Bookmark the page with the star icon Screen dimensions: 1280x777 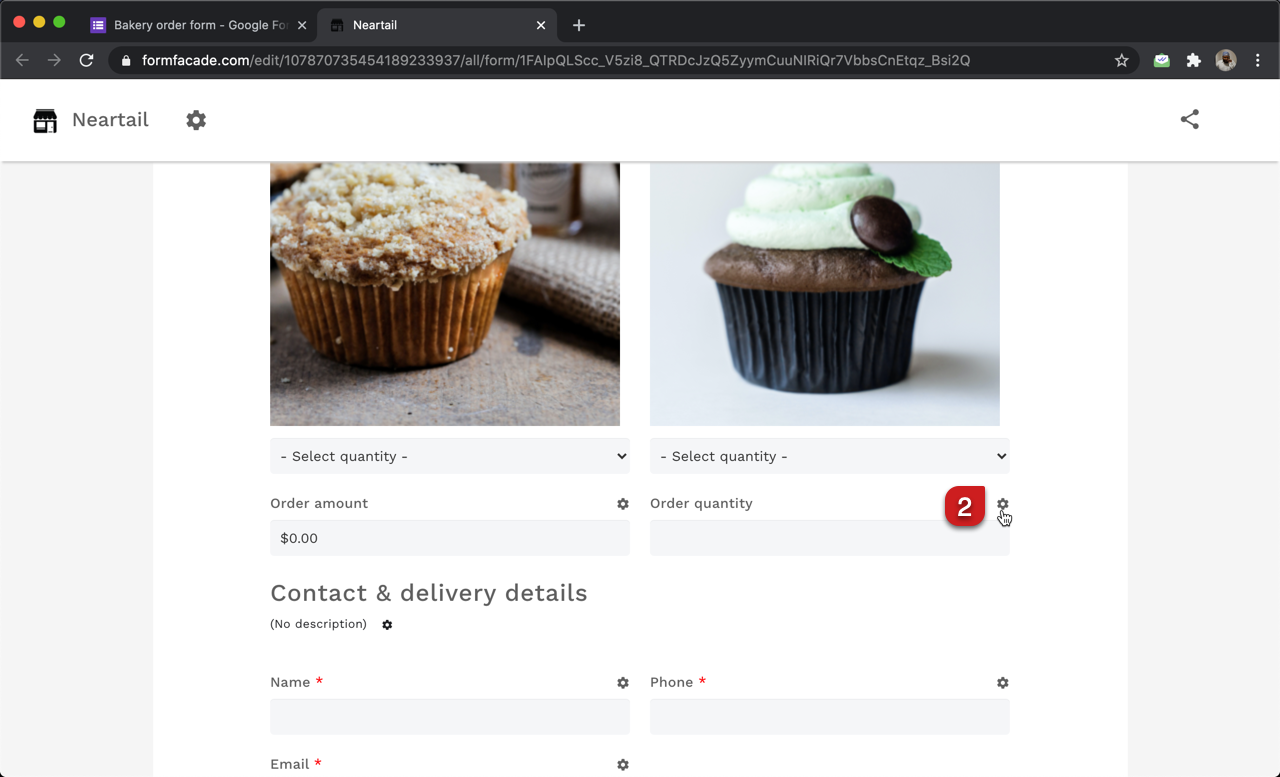pos(1121,60)
